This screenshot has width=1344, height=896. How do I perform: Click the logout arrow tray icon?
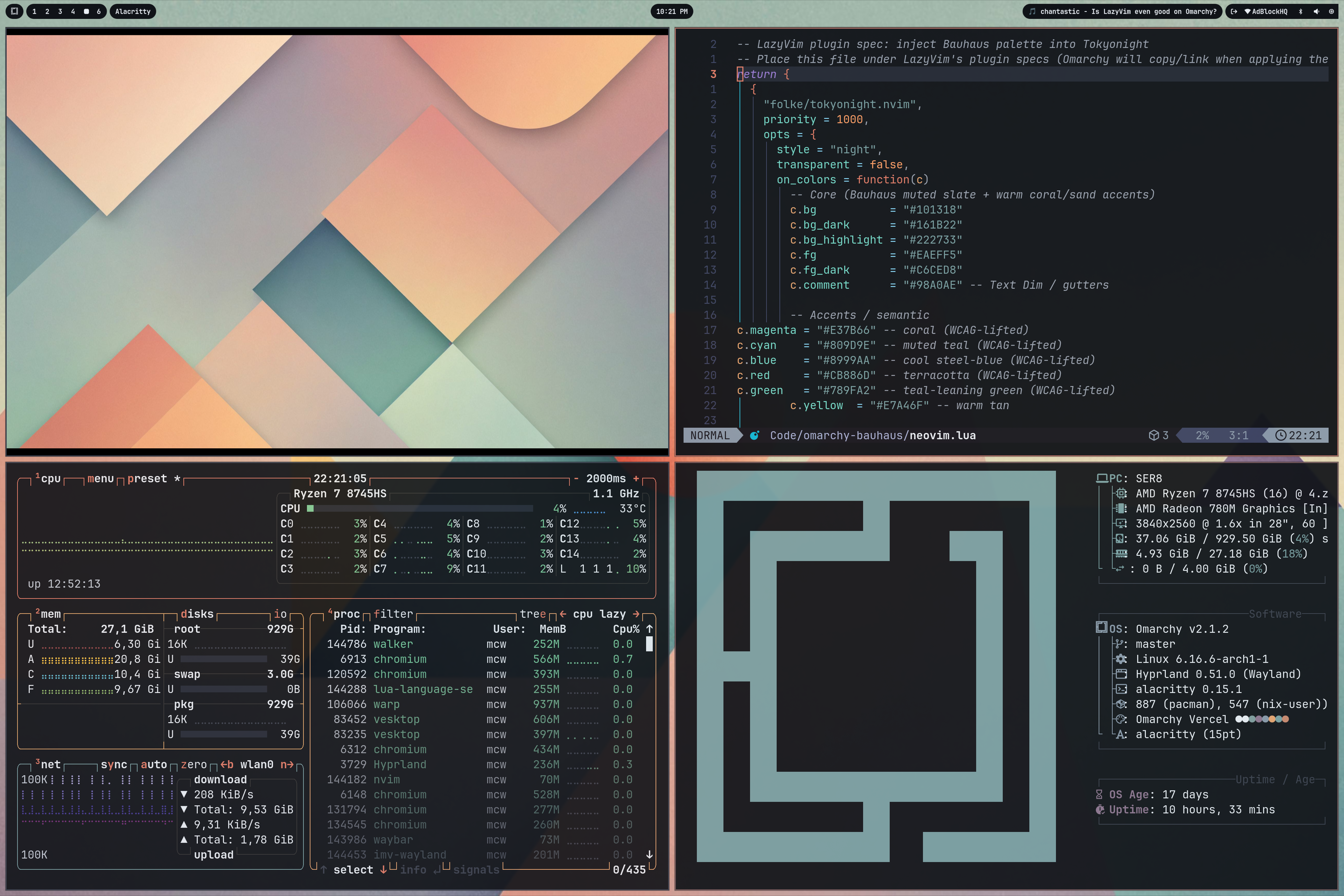[x=1233, y=12]
